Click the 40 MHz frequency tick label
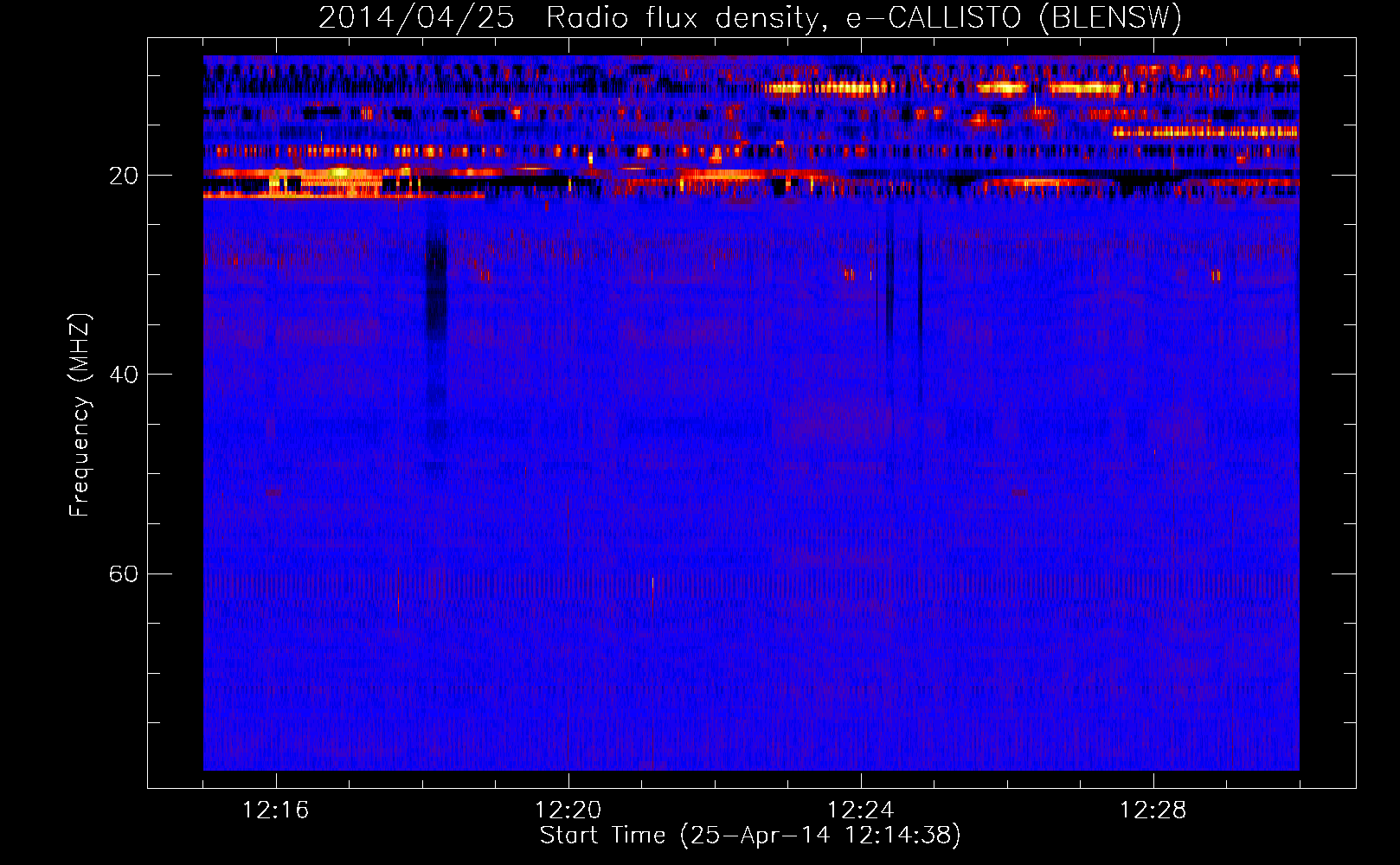Image resolution: width=1400 pixels, height=865 pixels. [123, 375]
